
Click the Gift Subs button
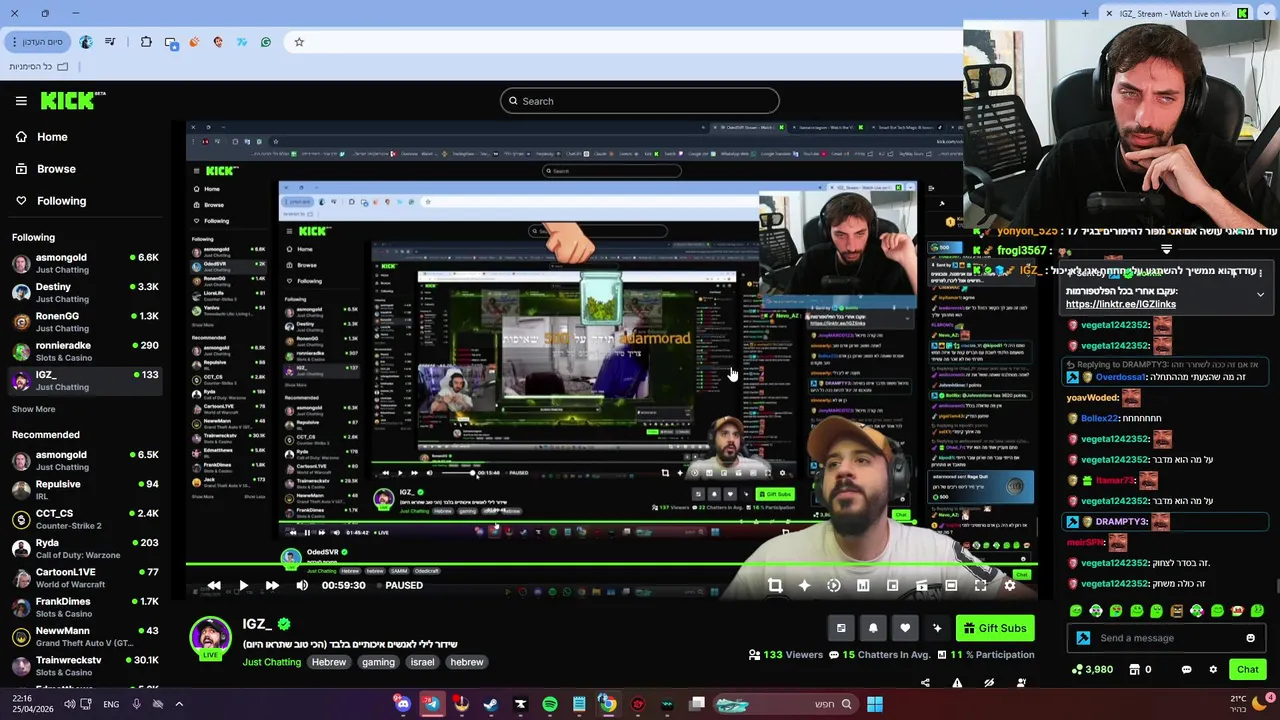pos(995,628)
